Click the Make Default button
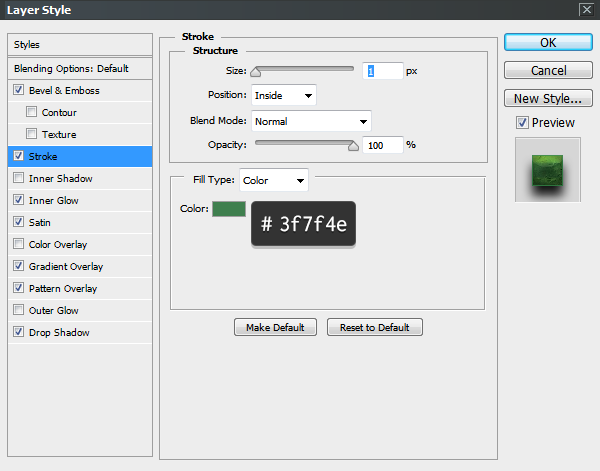600x471 pixels. pos(275,327)
